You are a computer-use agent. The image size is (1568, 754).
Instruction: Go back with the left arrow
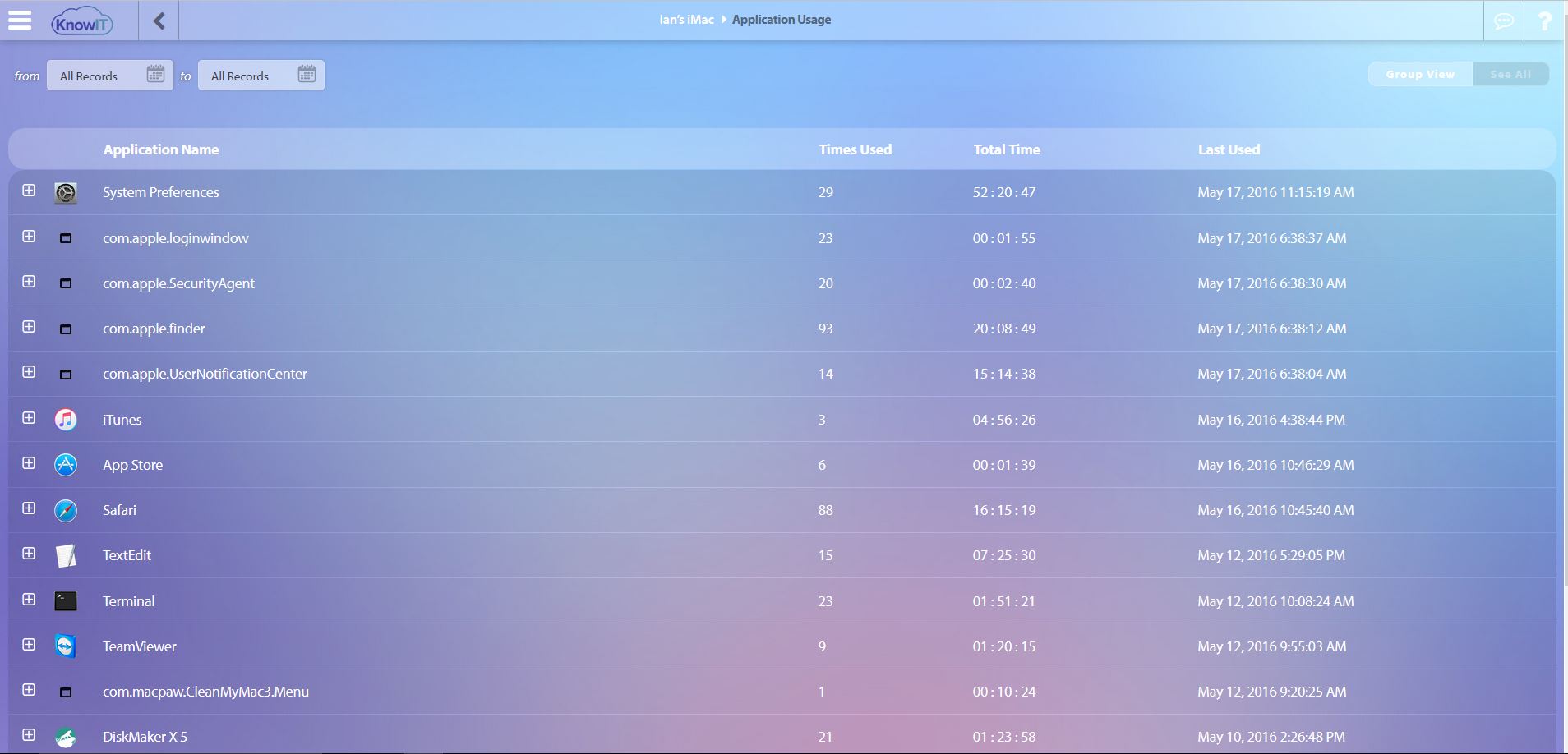coord(159,21)
